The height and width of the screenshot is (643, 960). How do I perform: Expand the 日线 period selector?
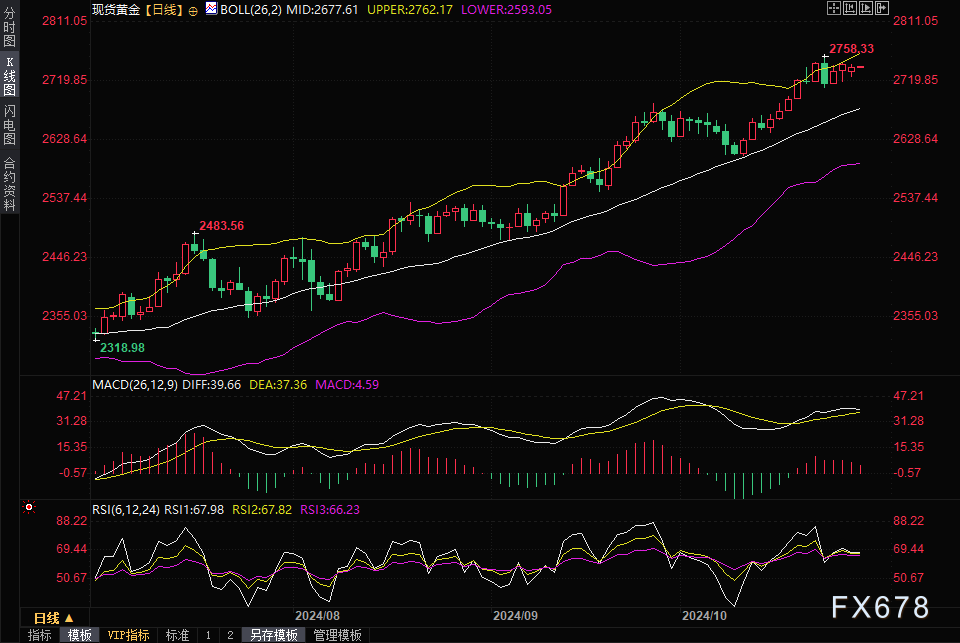coord(60,617)
